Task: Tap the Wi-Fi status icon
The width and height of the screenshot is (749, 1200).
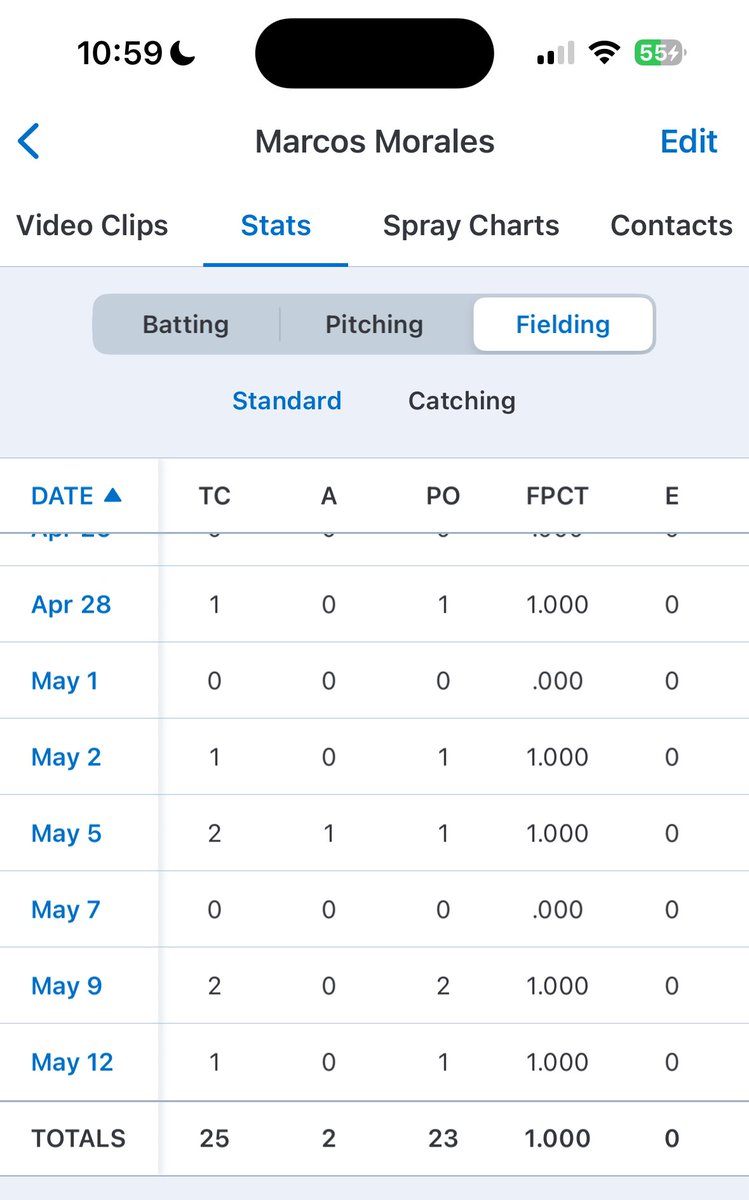Action: 604,52
